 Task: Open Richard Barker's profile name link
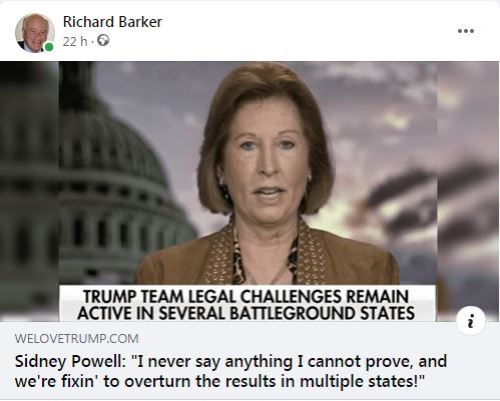(x=112, y=22)
